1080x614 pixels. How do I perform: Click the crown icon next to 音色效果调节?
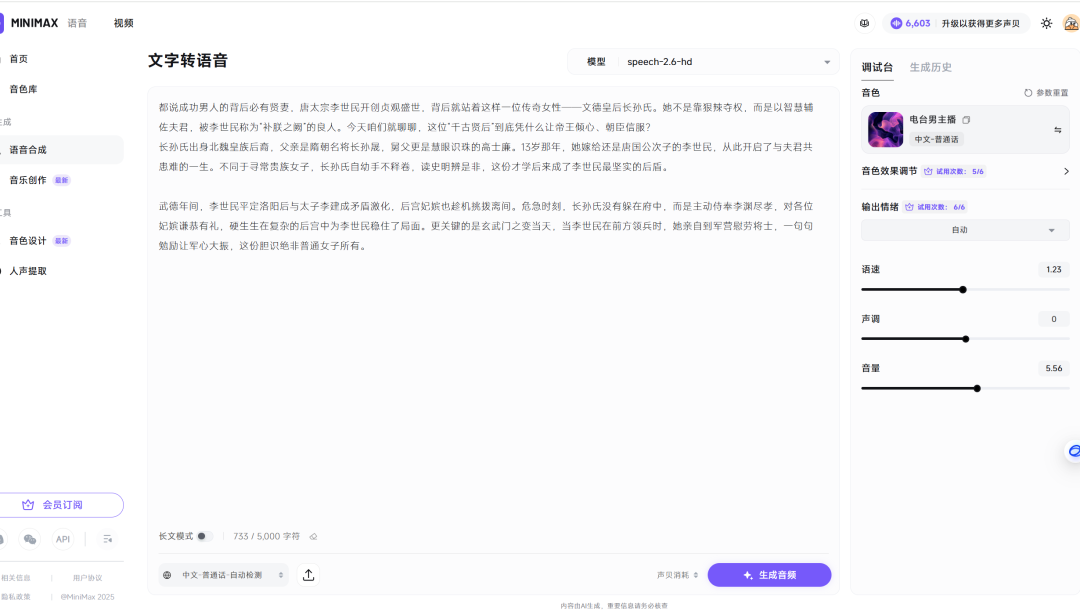(928, 172)
